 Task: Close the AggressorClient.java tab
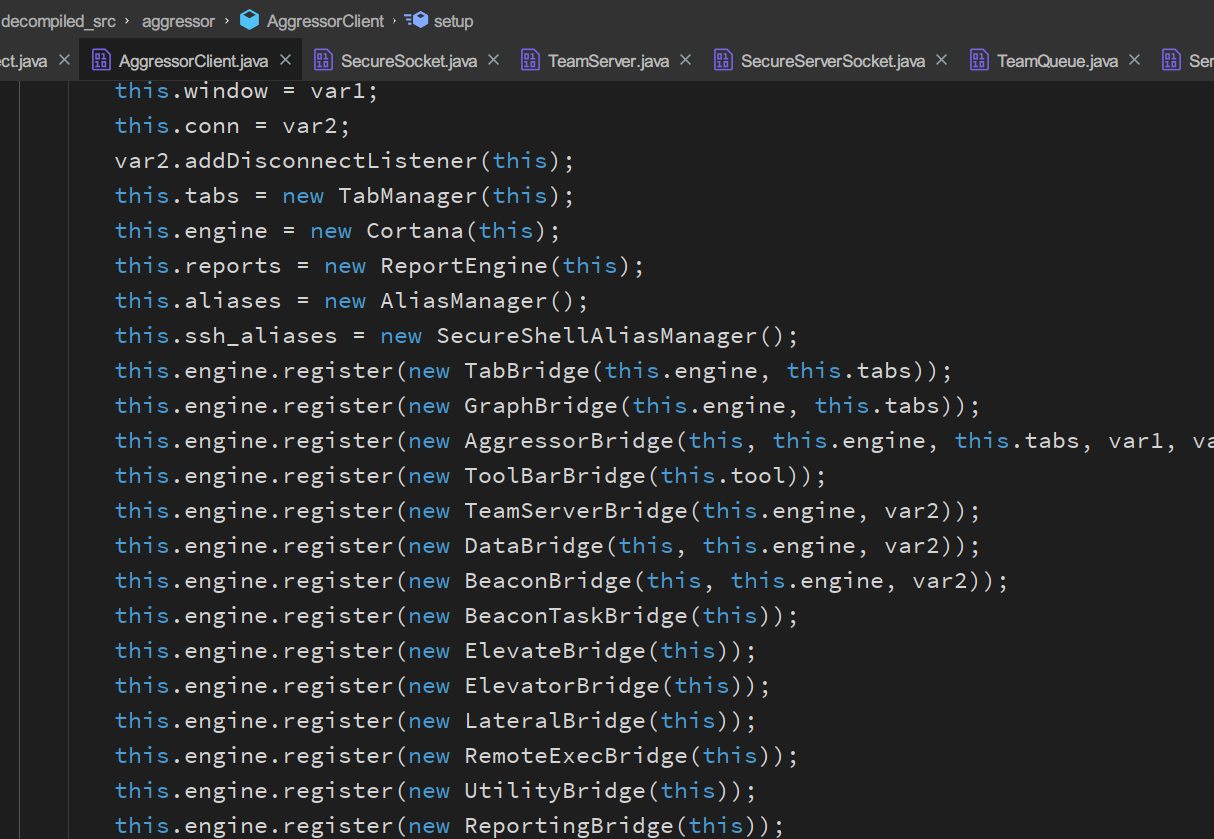[x=285, y=60]
